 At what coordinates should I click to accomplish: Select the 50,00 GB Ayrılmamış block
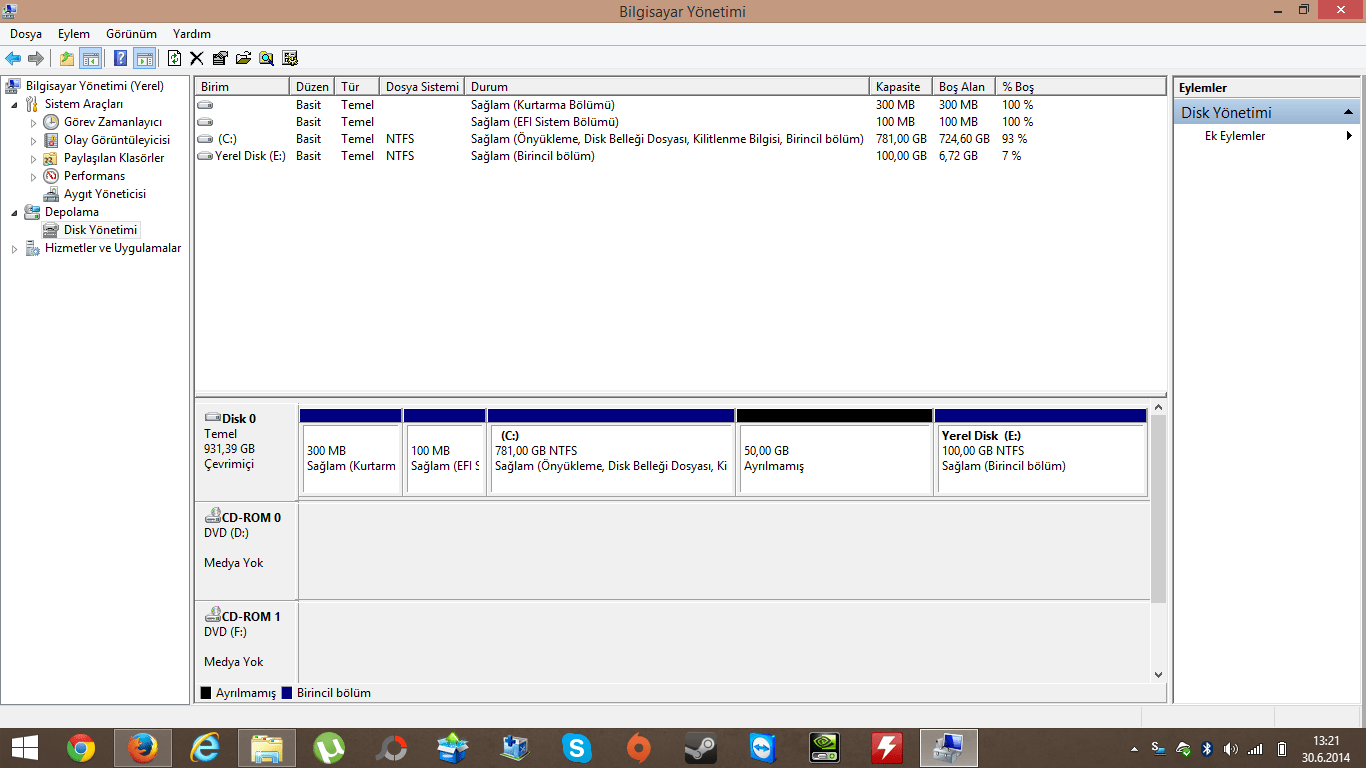(834, 451)
